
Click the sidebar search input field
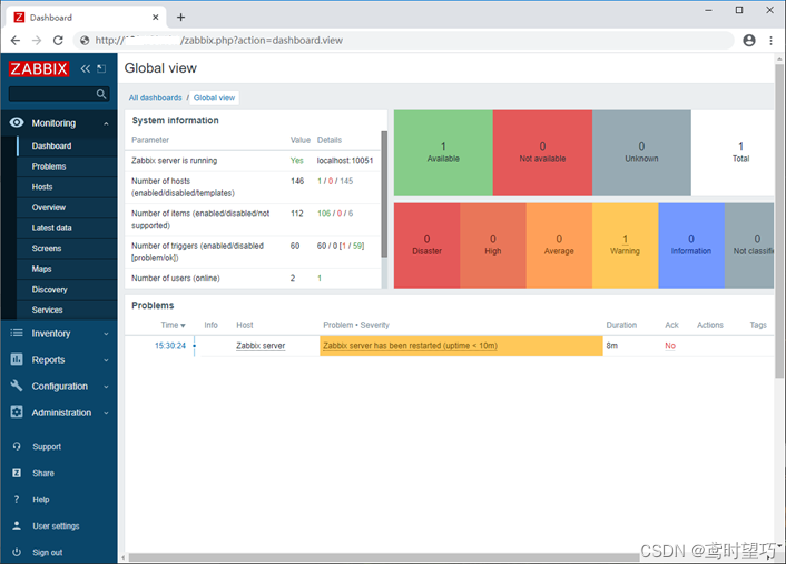coord(52,94)
